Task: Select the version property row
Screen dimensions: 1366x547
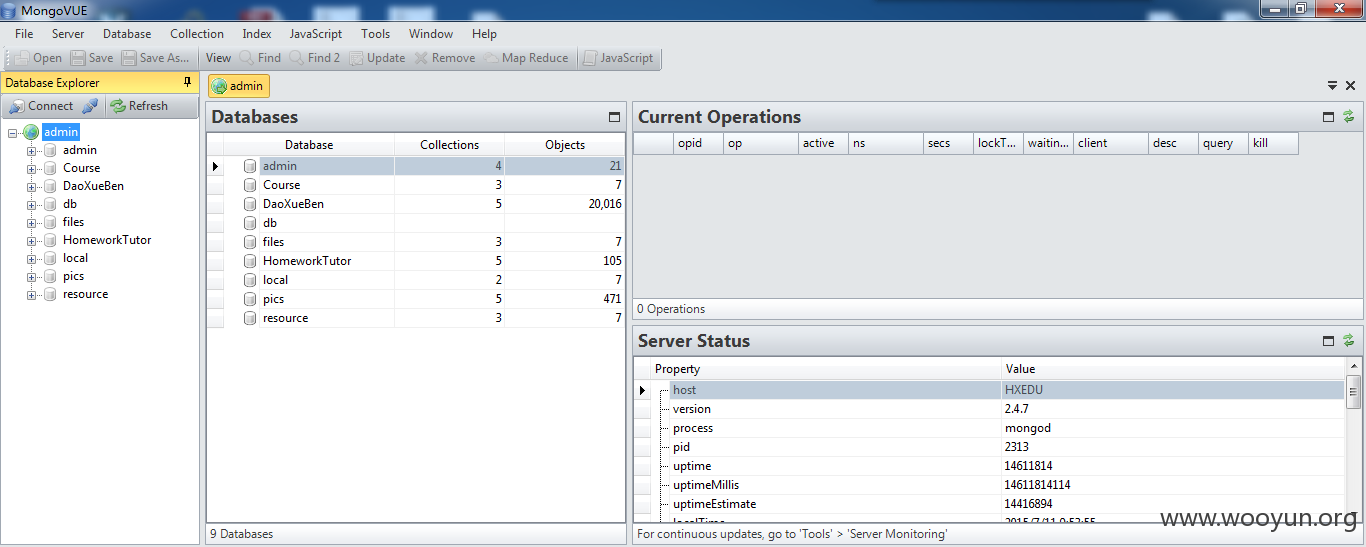Action: click(990, 409)
